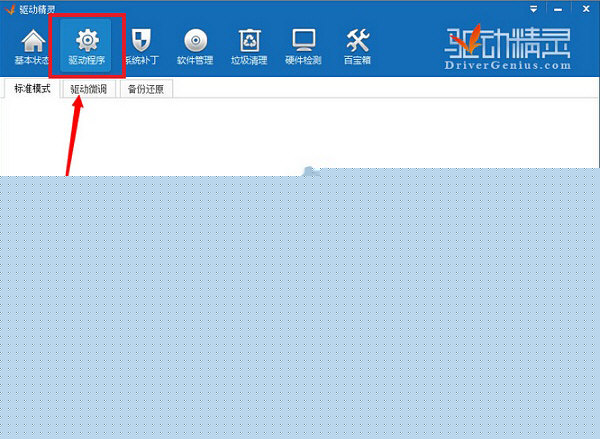Switch to the 驱动微调 tab
Viewport: 600px width, 439px height.
(x=89, y=89)
